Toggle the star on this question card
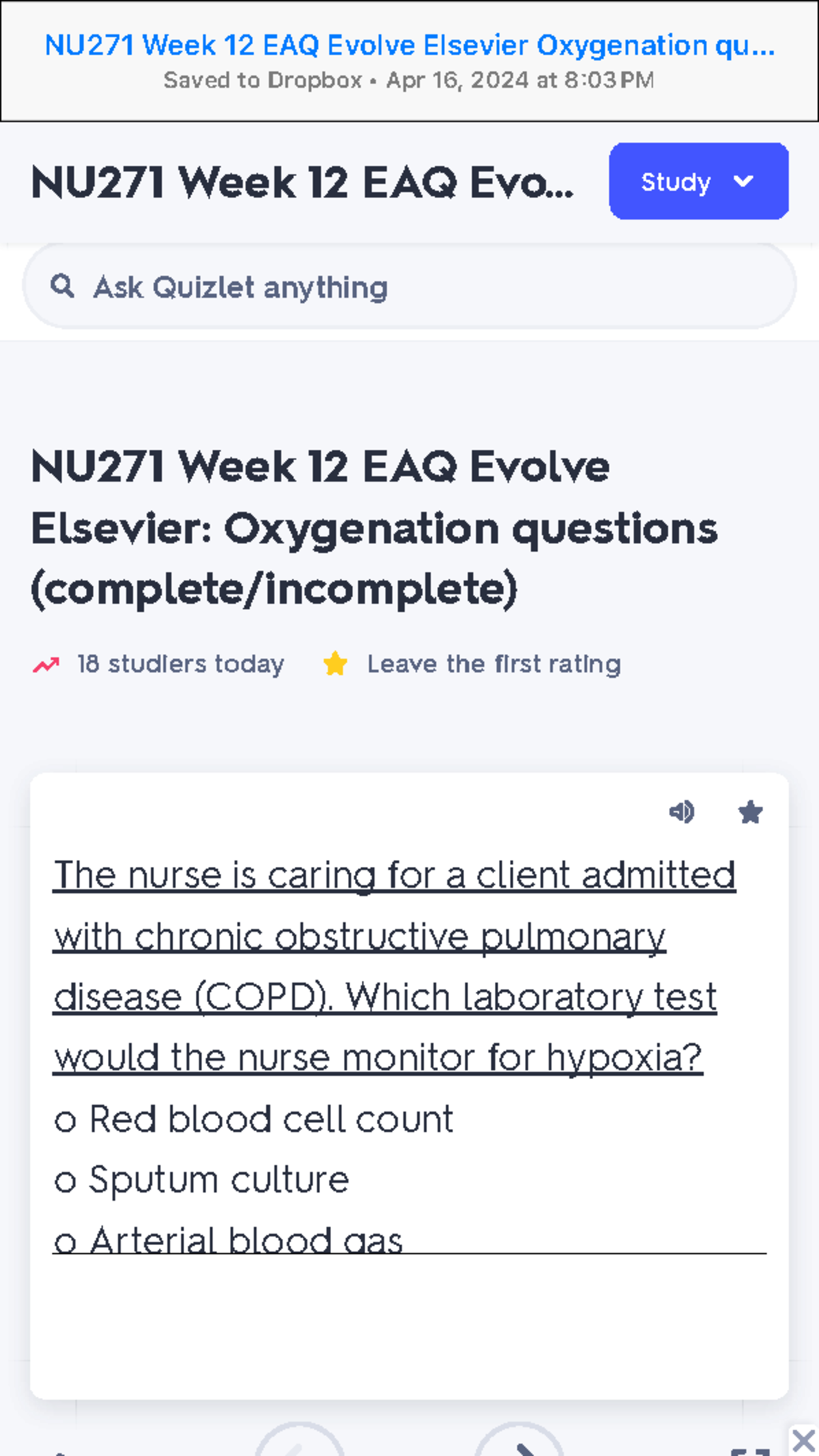Image resolution: width=819 pixels, height=1456 pixels. pos(749,812)
